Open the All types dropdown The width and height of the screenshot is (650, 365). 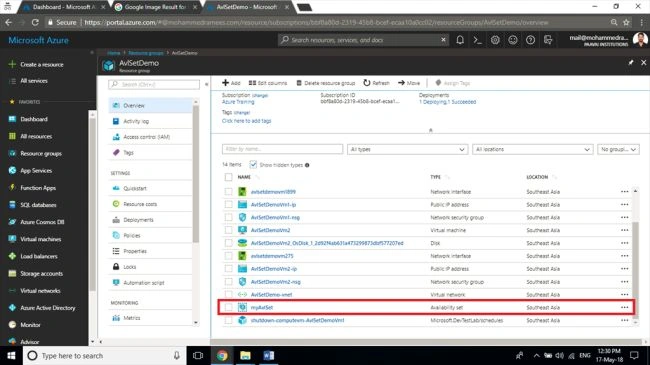[407, 149]
